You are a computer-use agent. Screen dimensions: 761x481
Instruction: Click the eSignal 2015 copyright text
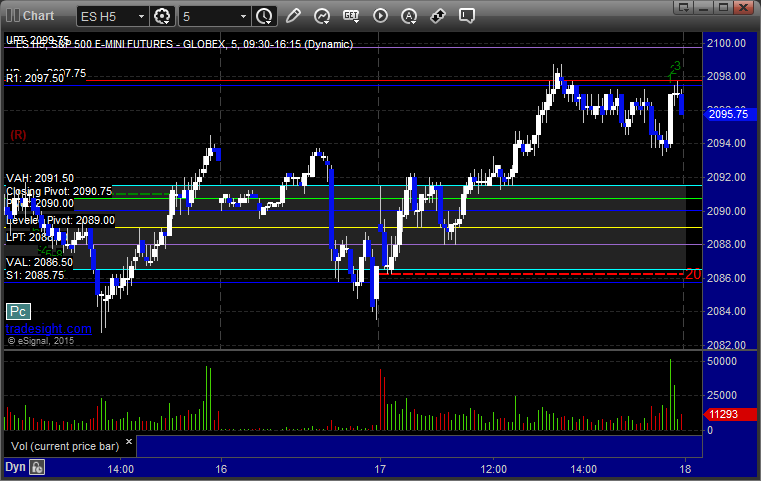click(x=41, y=341)
